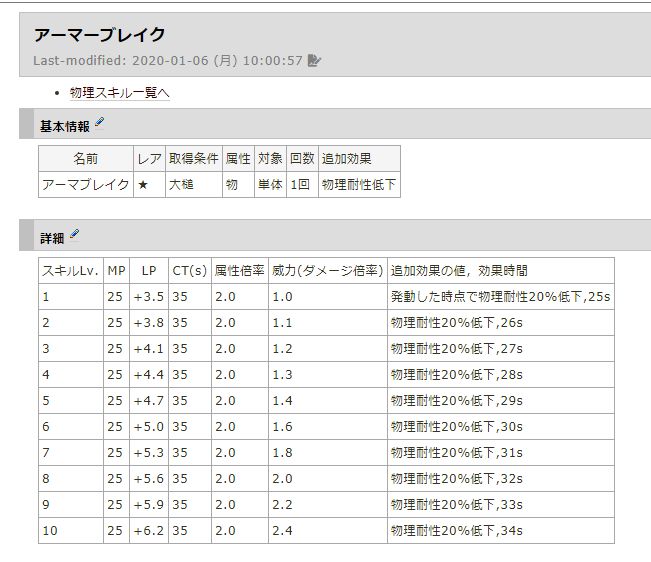Click the 大槌 cell
Screen dimensions: 651x562
(x=193, y=184)
